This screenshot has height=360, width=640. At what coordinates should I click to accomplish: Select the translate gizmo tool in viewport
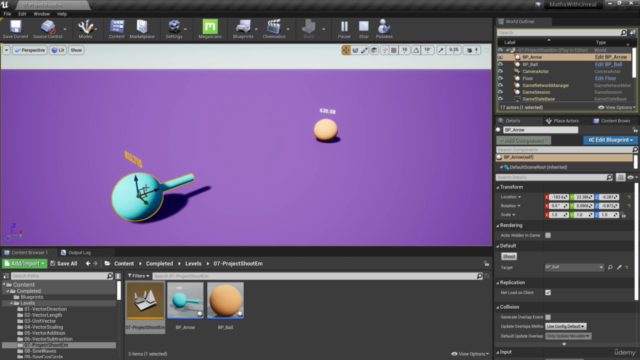346,50
